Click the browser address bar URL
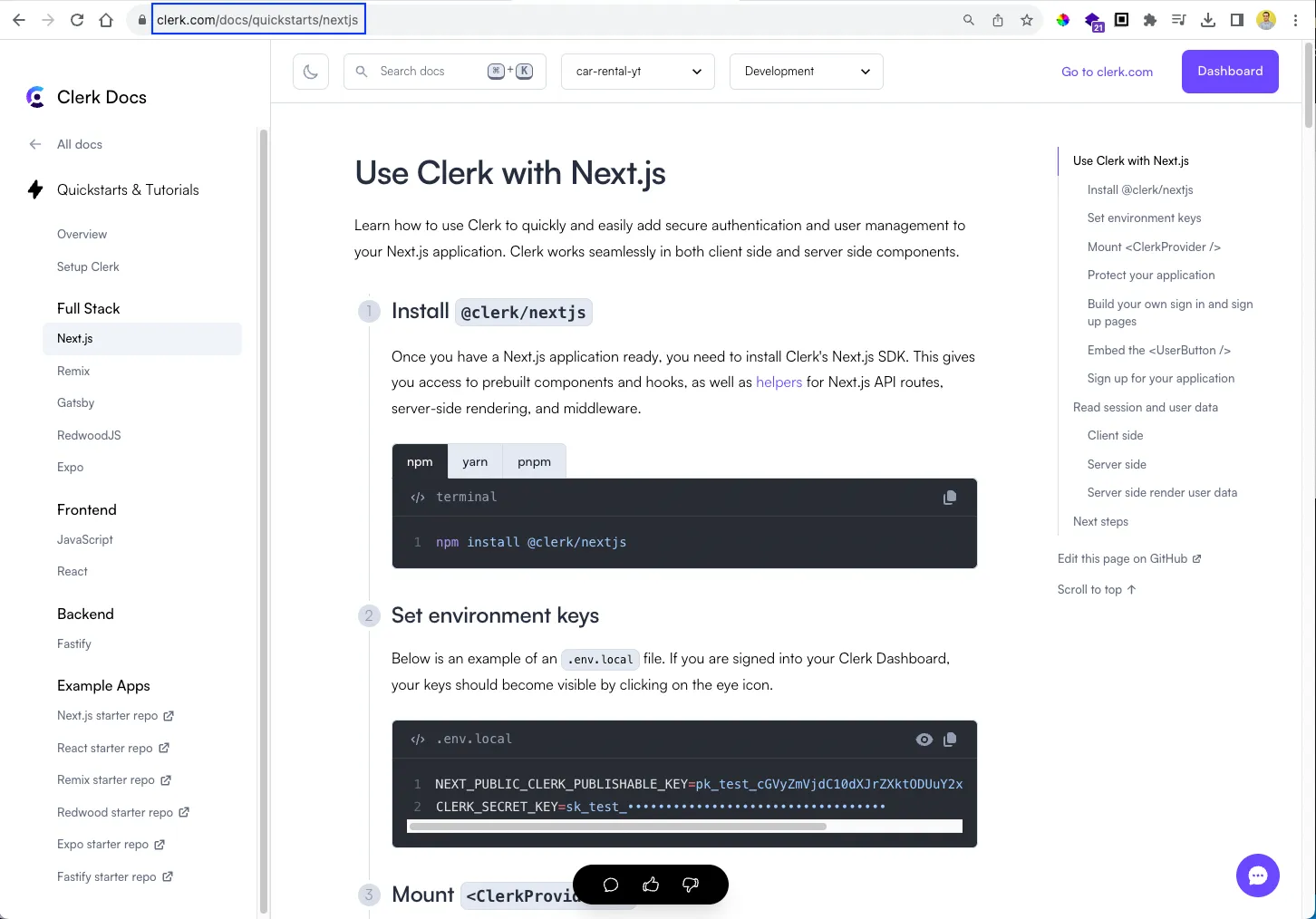 [x=258, y=20]
